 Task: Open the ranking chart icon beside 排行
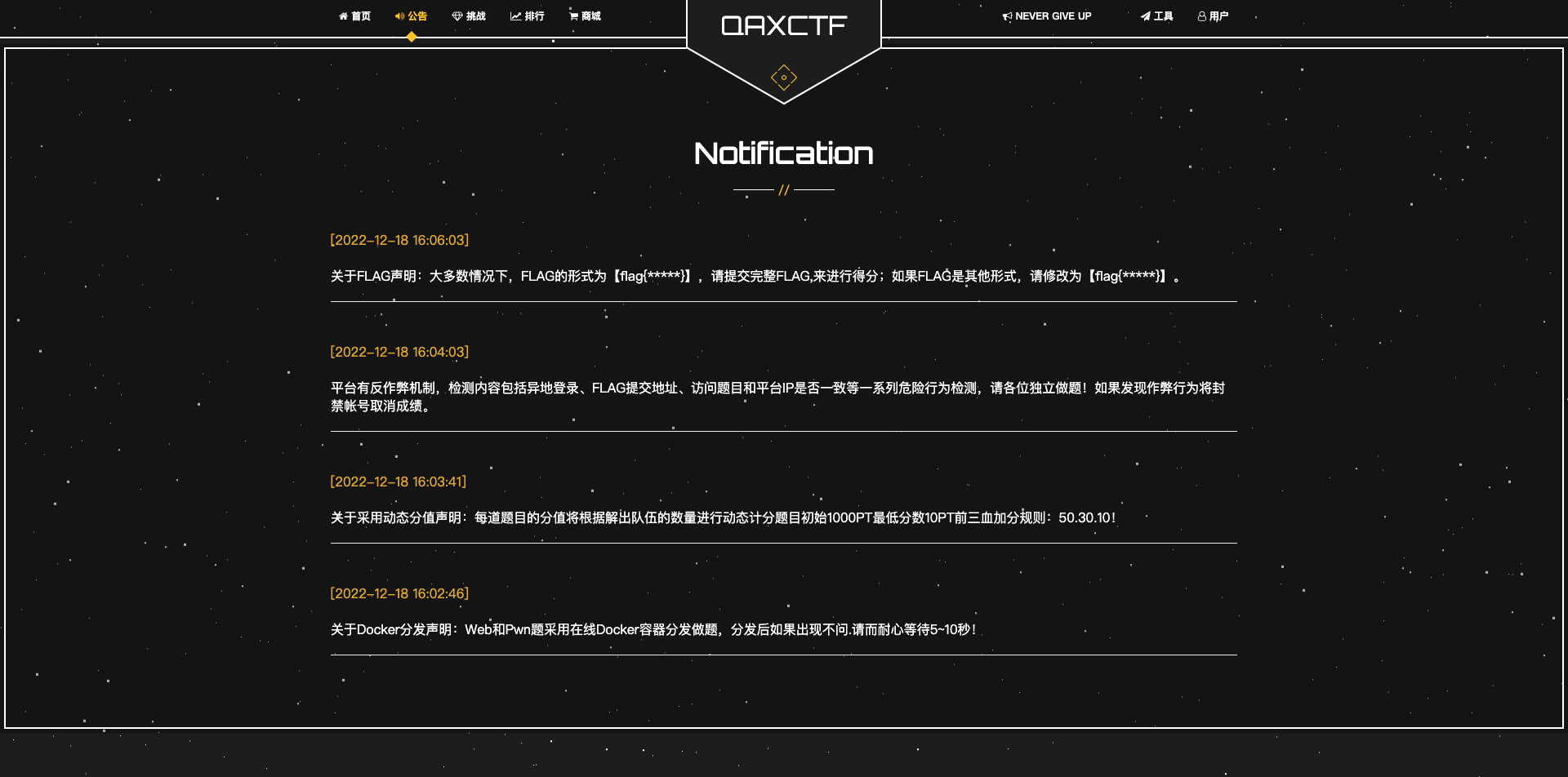click(515, 16)
